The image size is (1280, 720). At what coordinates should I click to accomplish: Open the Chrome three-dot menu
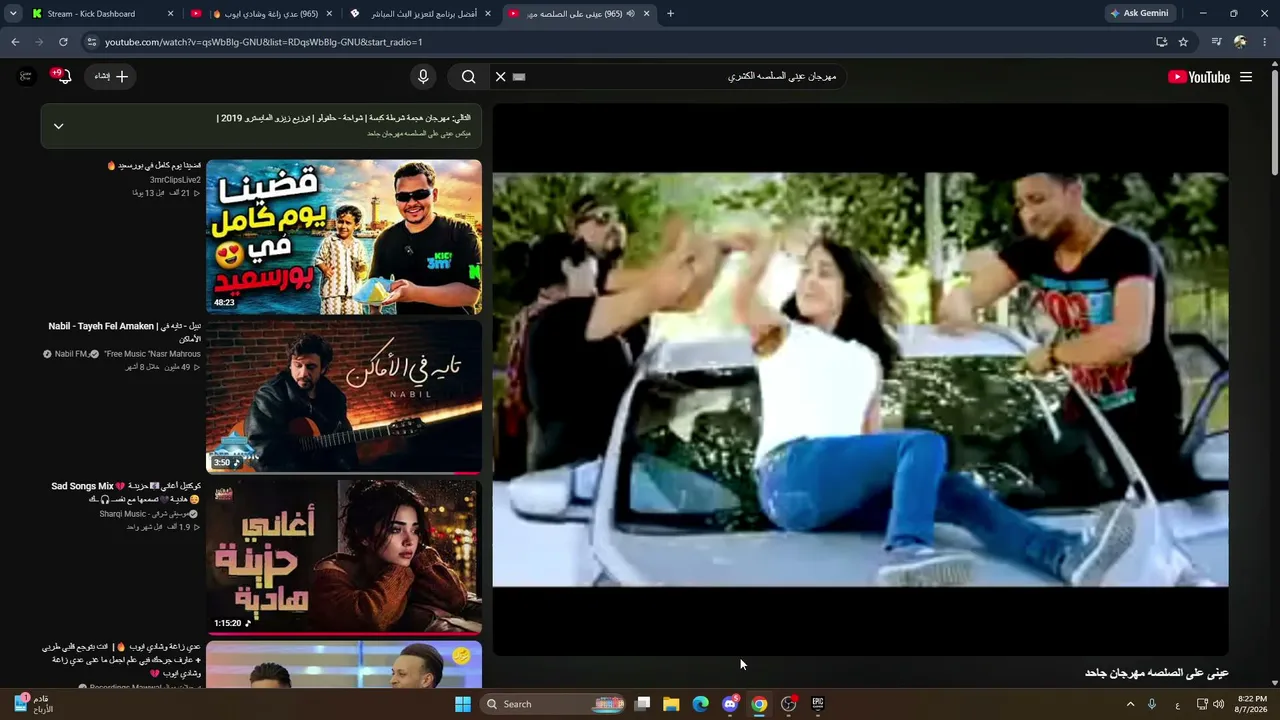pos(1265,42)
